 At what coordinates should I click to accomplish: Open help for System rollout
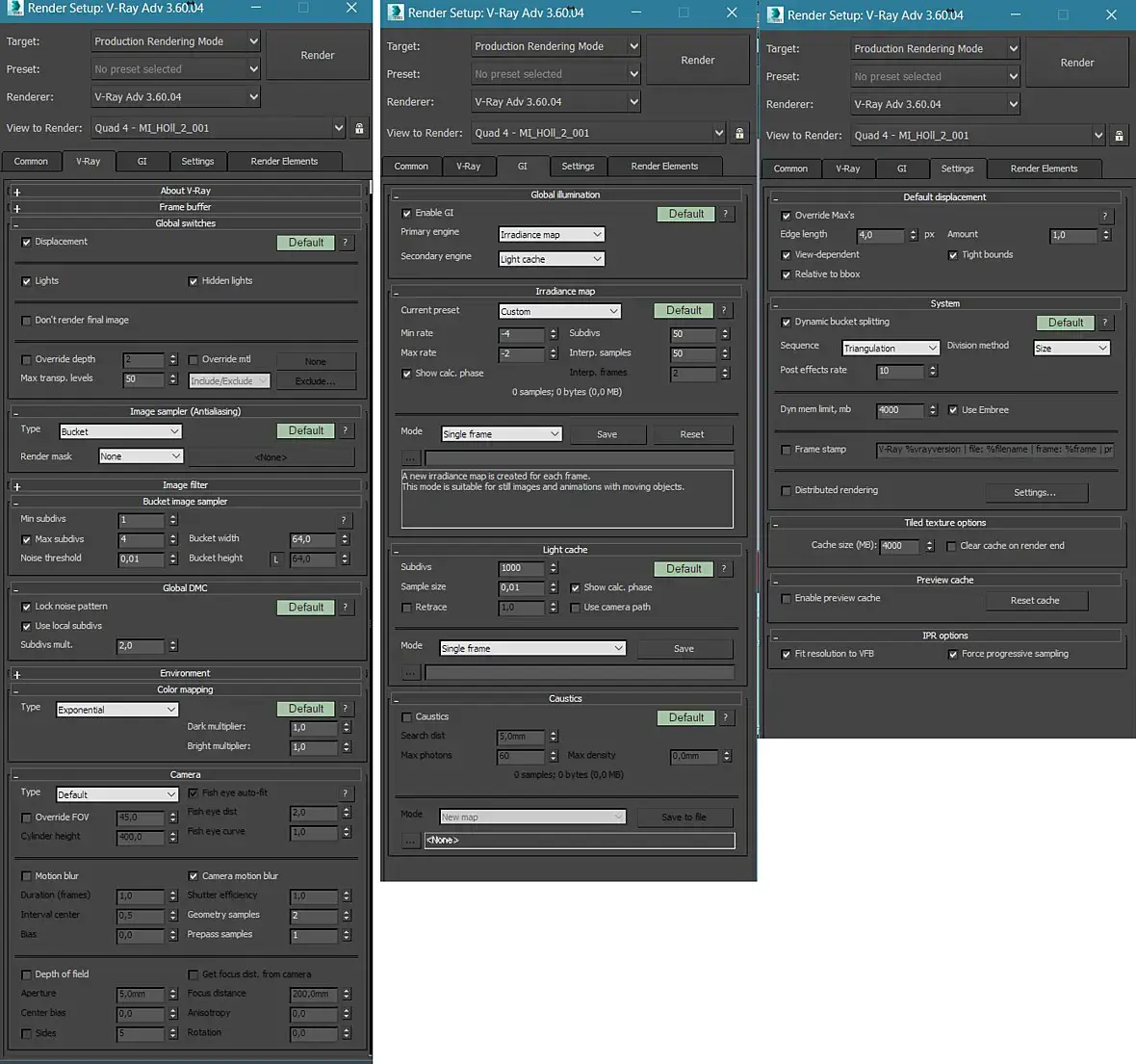pyautogui.click(x=1105, y=323)
